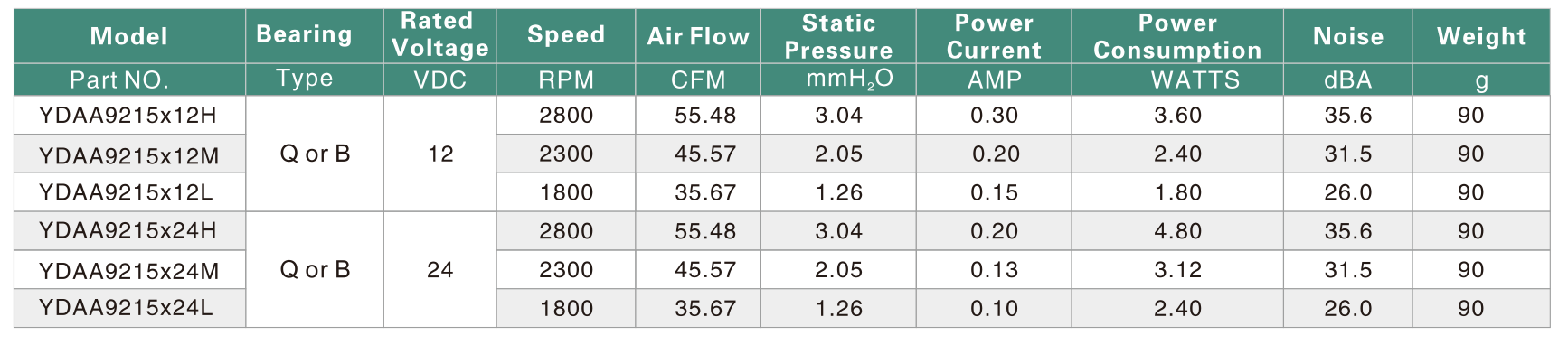Select the 4.80 watts value
This screenshot has width=1568, height=345.
1177,231
